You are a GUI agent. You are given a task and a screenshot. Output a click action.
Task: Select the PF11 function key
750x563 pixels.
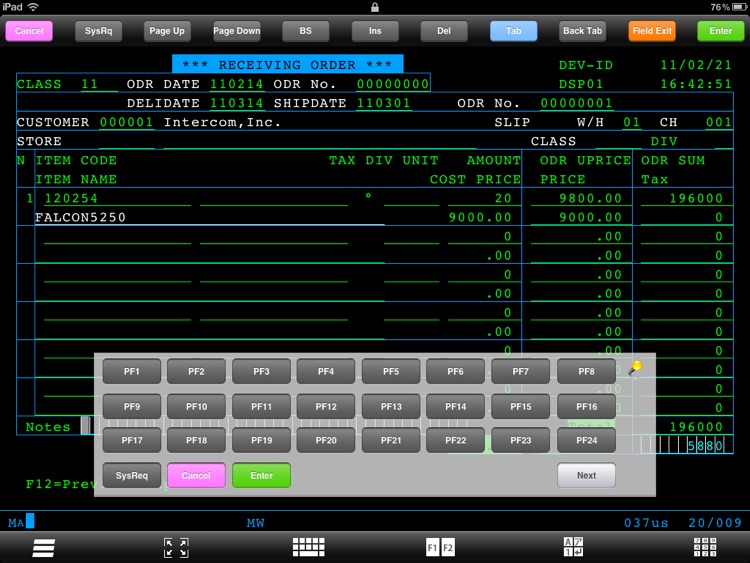261,407
